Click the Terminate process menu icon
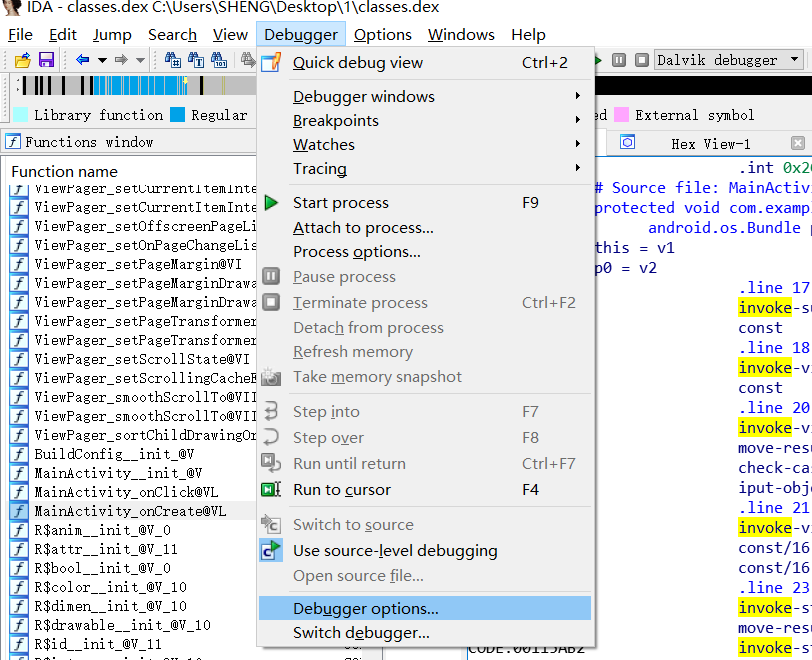812x660 pixels. [271, 302]
